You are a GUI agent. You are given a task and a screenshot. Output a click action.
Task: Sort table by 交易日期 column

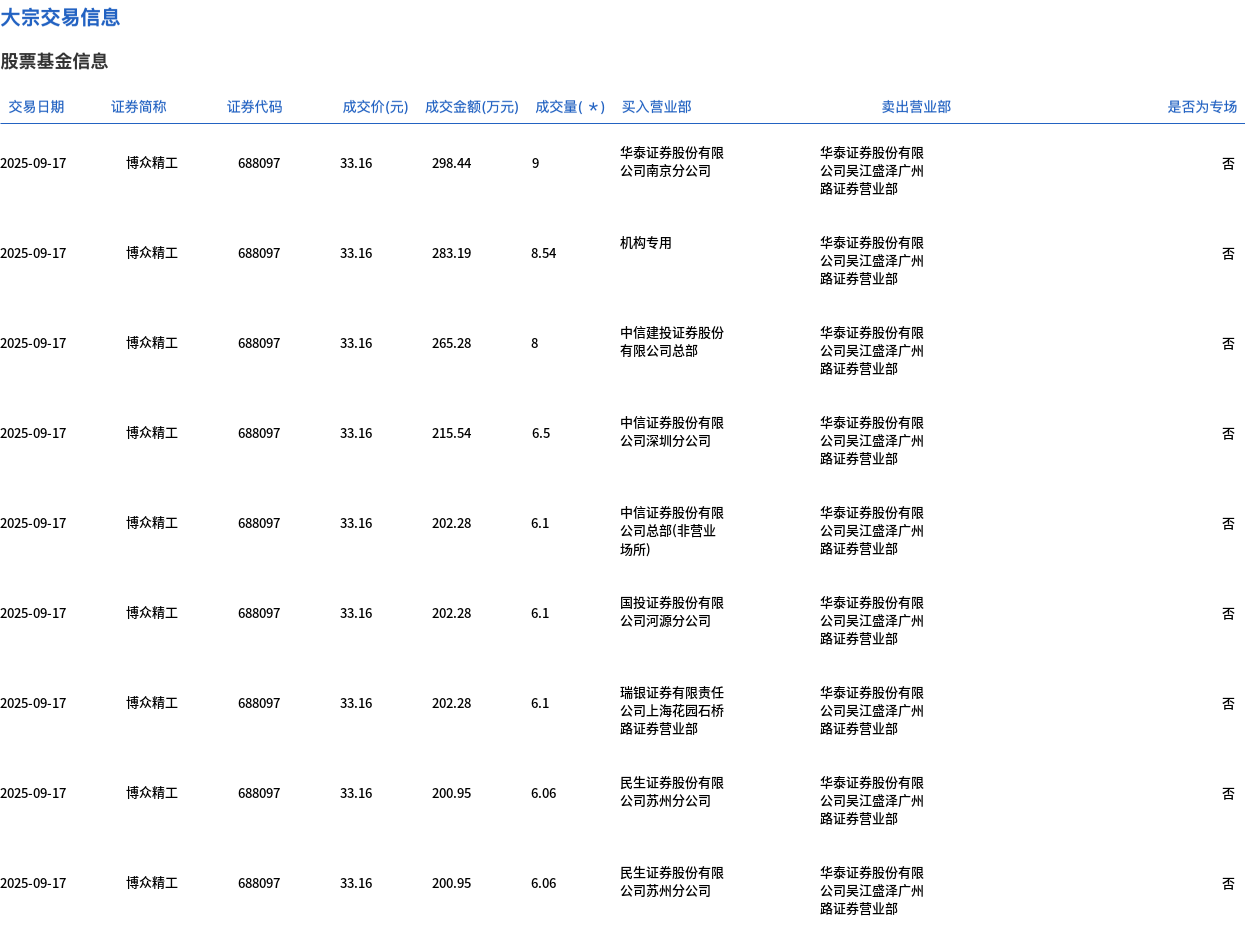click(x=37, y=106)
